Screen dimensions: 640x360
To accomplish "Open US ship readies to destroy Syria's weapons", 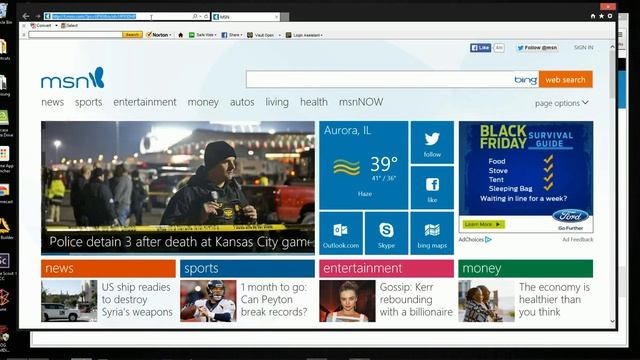I will (137, 300).
